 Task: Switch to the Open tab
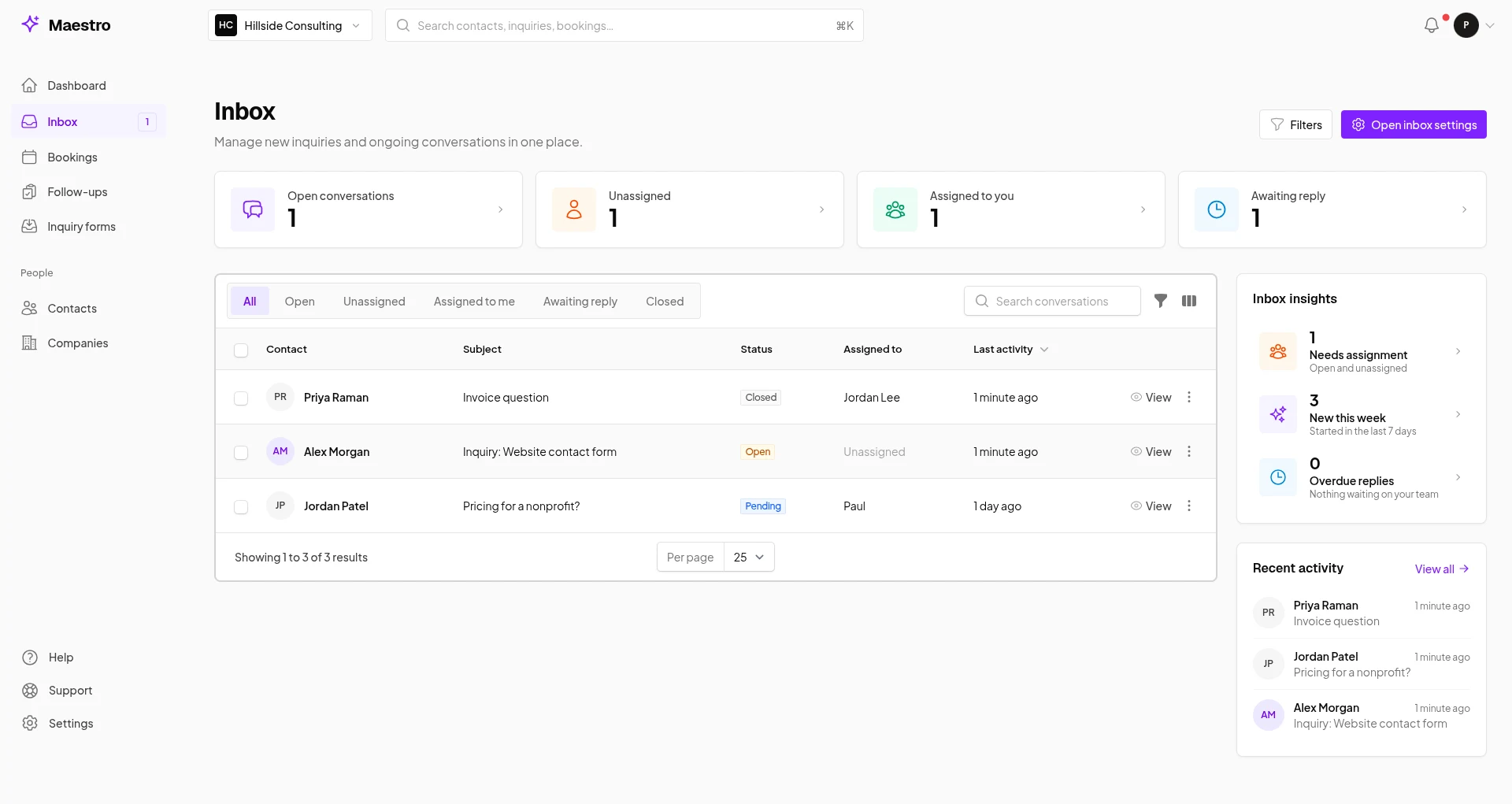click(299, 301)
